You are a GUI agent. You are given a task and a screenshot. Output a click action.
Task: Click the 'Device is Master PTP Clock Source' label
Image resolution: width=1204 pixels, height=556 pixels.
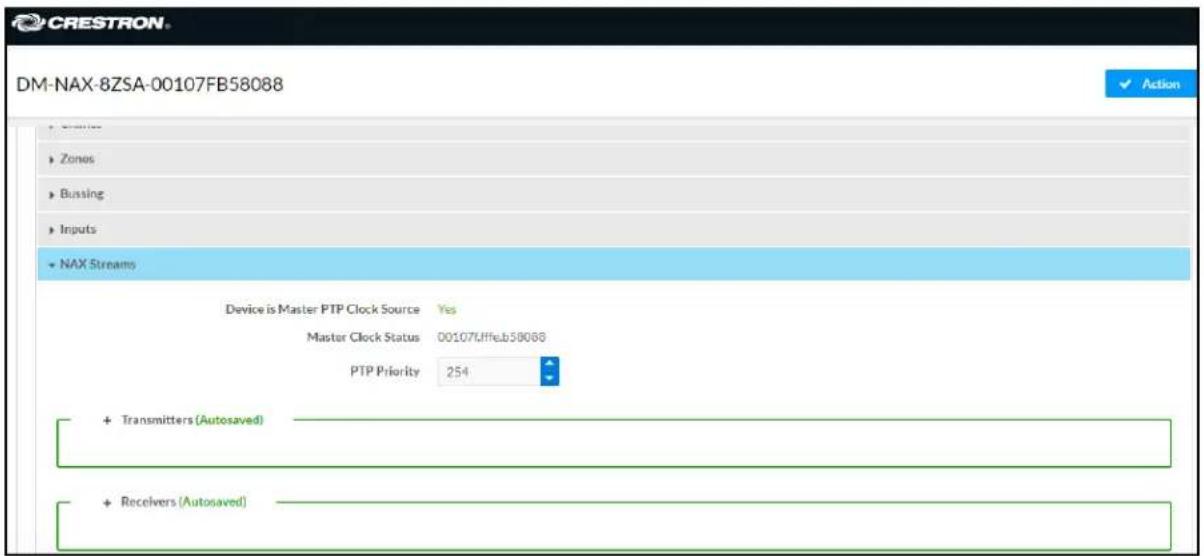(322, 309)
